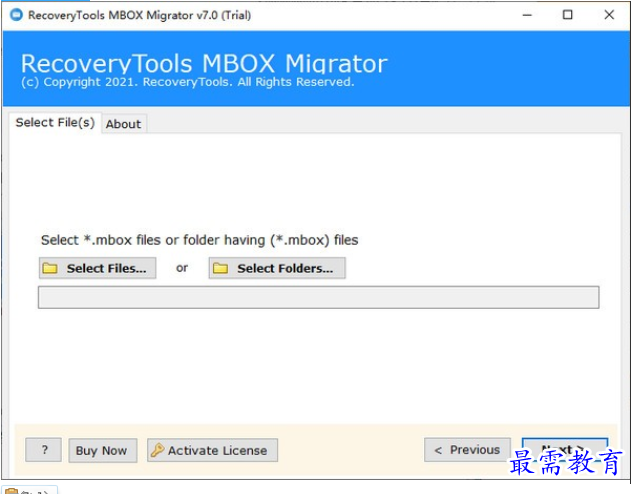Image resolution: width=631 pixels, height=494 pixels.
Task: Open the help question mark button
Action: 43,450
